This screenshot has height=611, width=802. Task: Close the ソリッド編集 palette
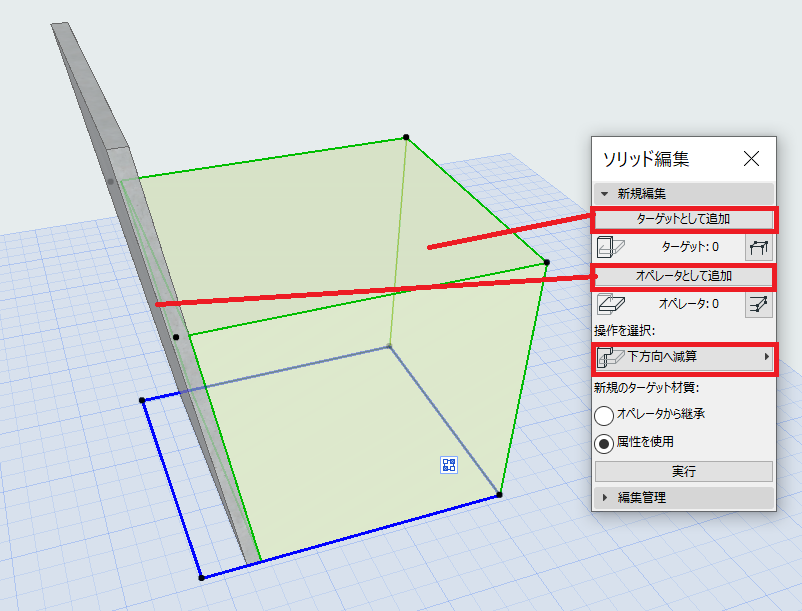tap(751, 159)
